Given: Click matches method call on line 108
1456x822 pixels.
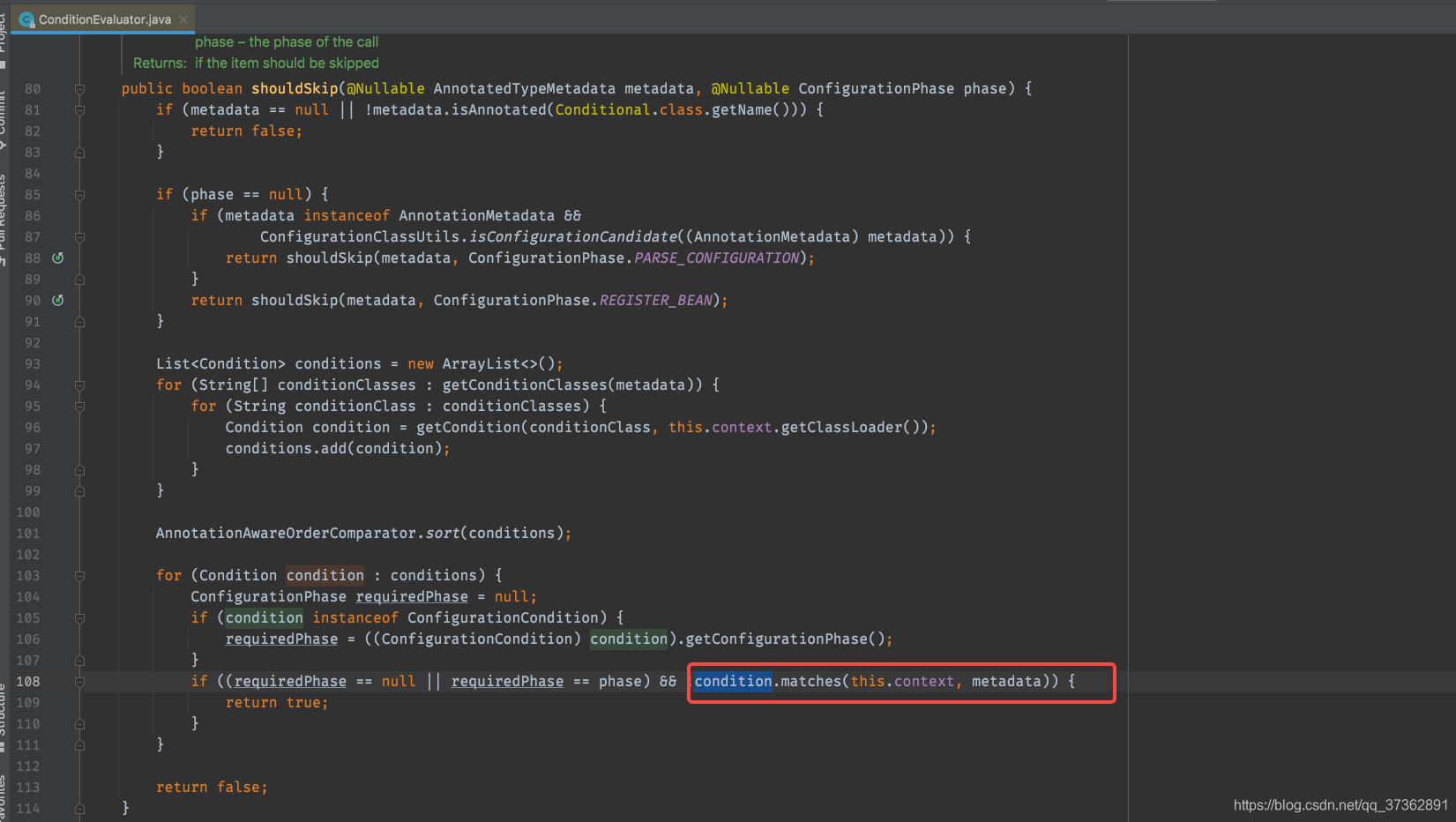Looking at the screenshot, I should coord(811,681).
